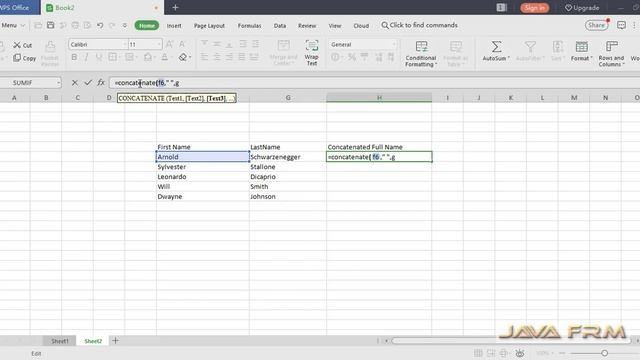Cancel formula entry with the X icon
The width and height of the screenshot is (640, 360).
(x=75, y=82)
